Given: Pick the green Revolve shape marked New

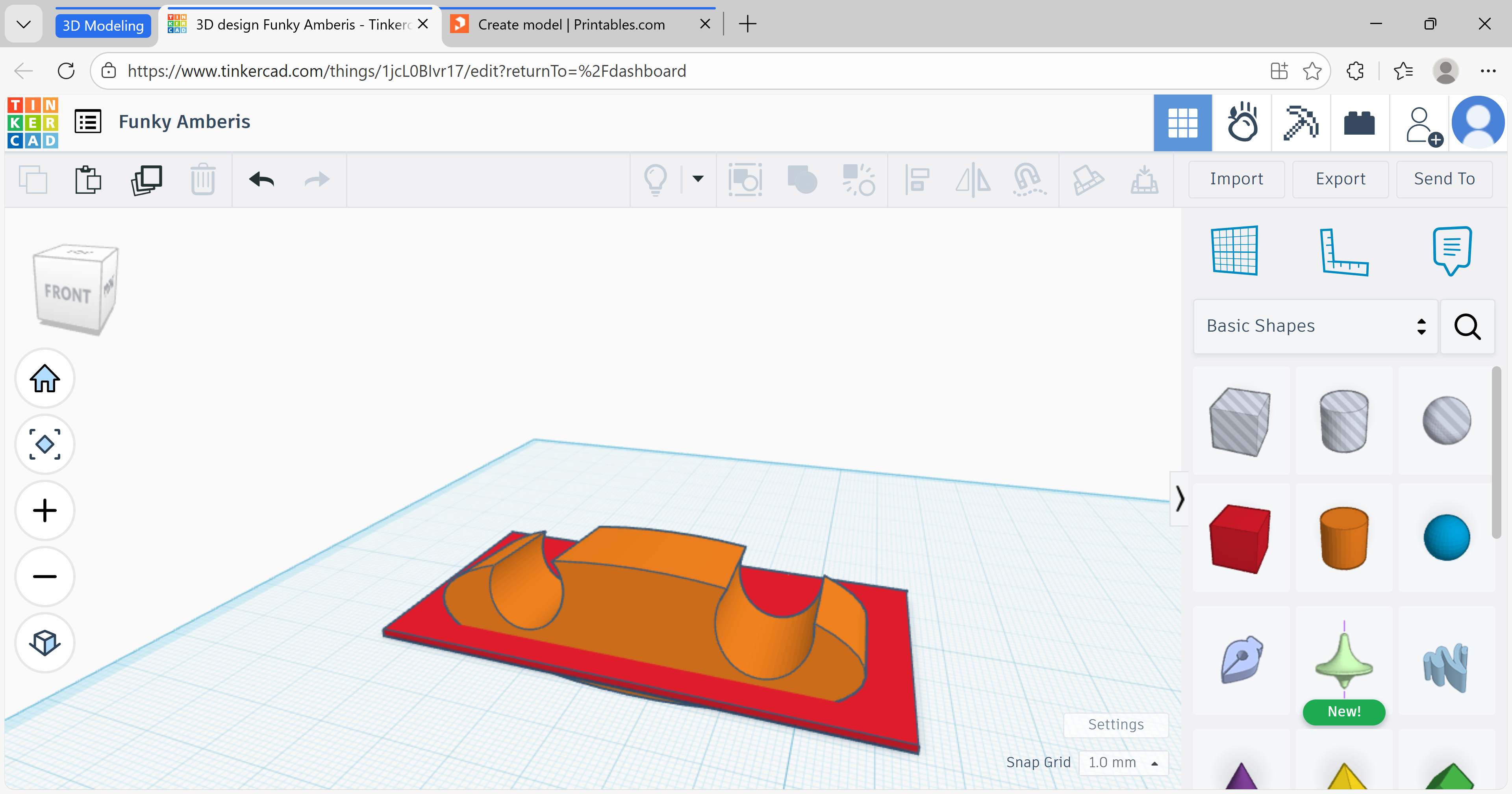Looking at the screenshot, I should coord(1344,660).
